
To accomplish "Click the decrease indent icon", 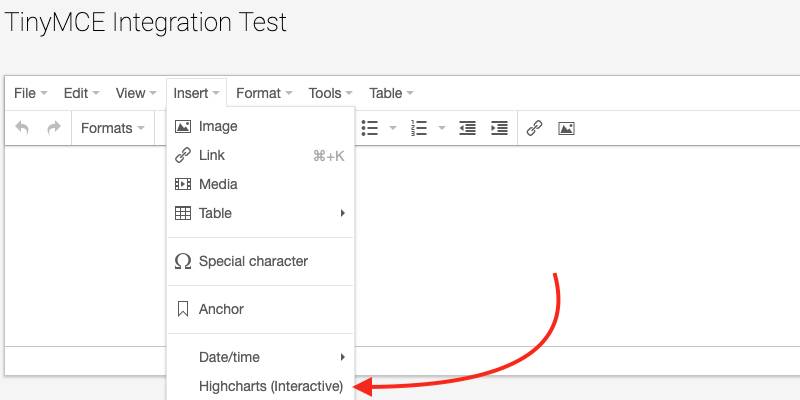I will coord(467,128).
